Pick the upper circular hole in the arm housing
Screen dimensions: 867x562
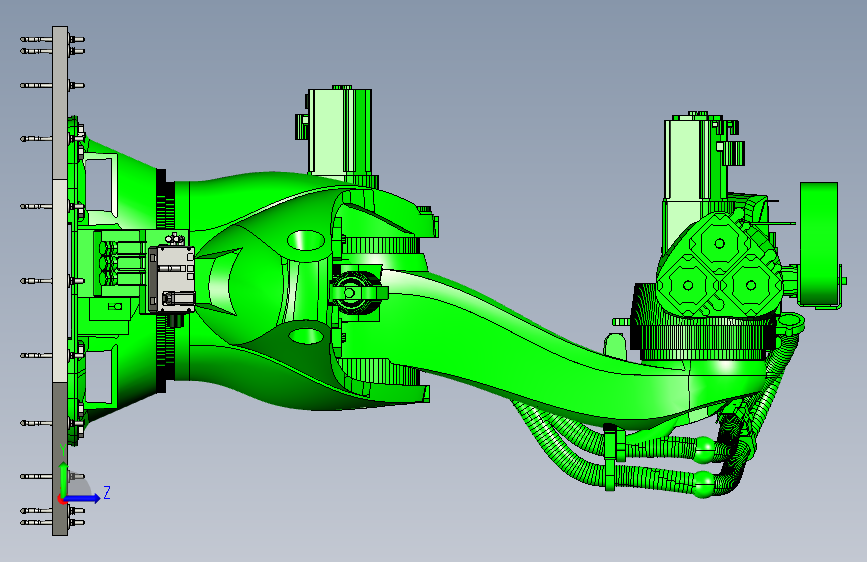pos(306,240)
